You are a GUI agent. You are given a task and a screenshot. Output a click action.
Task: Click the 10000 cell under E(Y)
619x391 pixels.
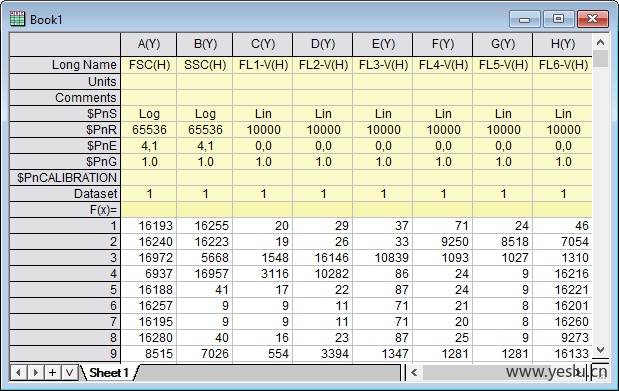click(x=383, y=130)
